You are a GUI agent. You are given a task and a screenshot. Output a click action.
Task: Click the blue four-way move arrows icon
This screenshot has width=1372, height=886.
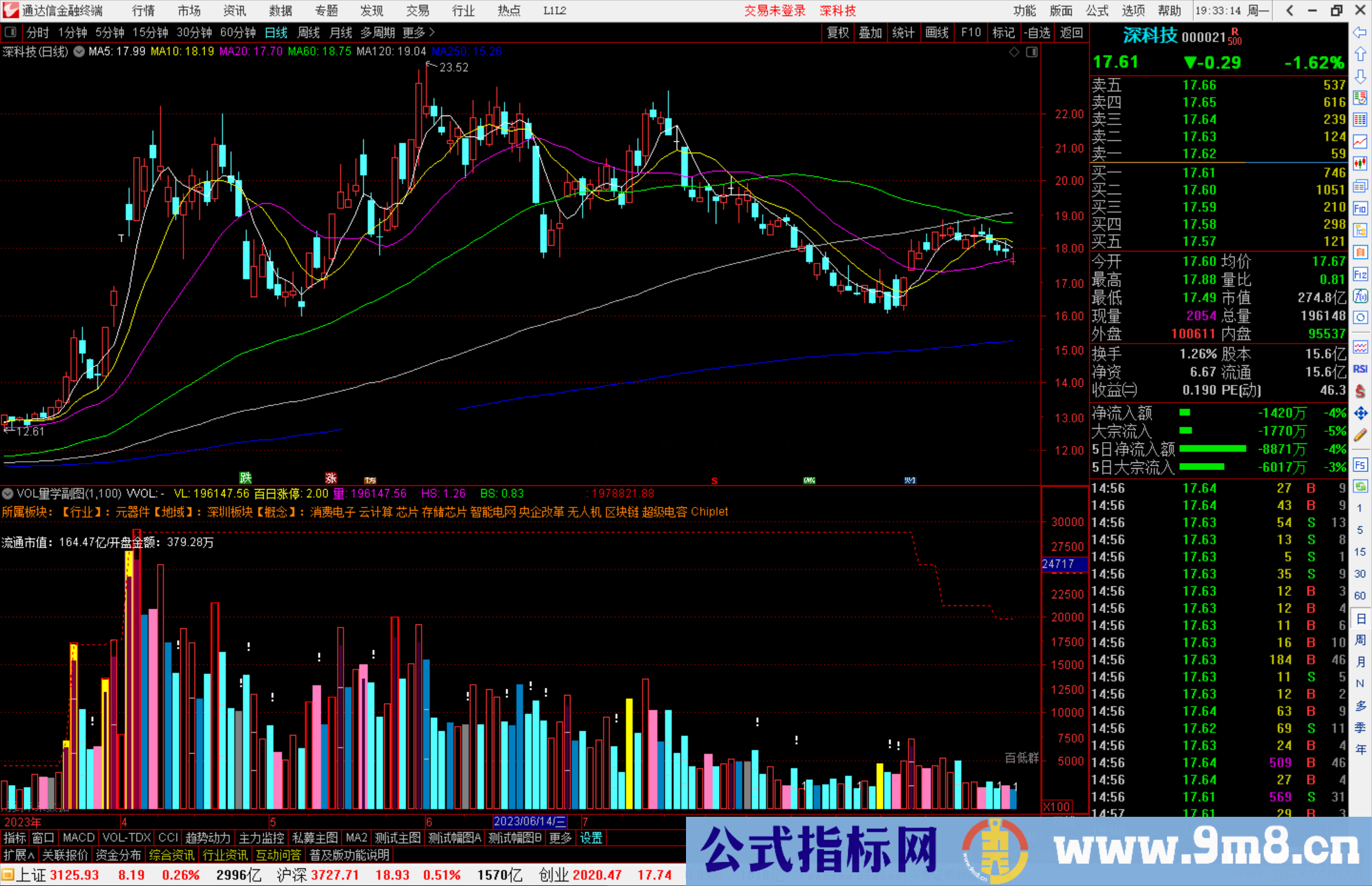(x=1360, y=413)
